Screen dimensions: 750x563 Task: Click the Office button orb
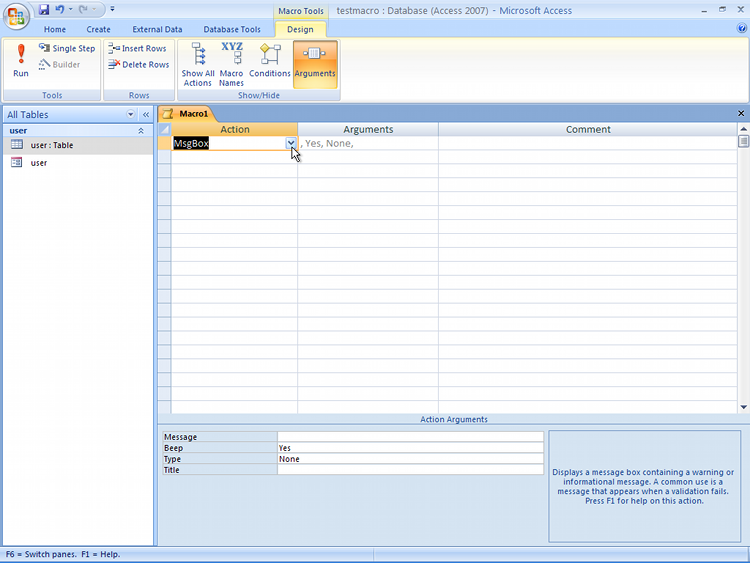click(16, 16)
